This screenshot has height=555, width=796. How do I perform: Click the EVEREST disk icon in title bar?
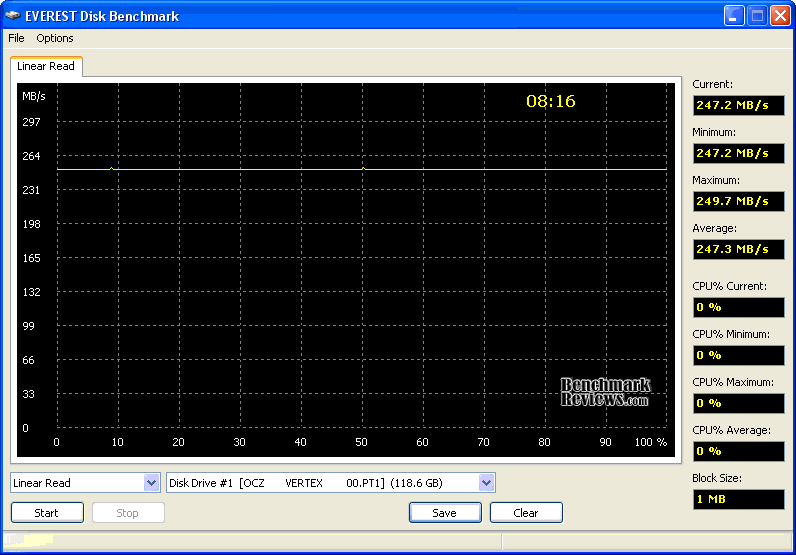click(13, 16)
